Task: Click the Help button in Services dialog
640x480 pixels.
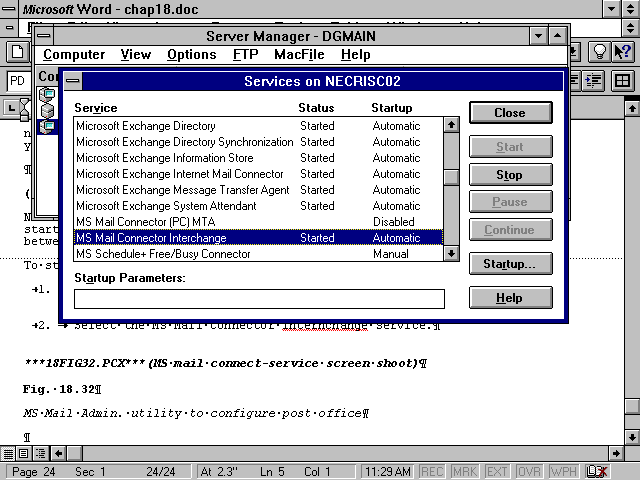Action: coord(511,298)
